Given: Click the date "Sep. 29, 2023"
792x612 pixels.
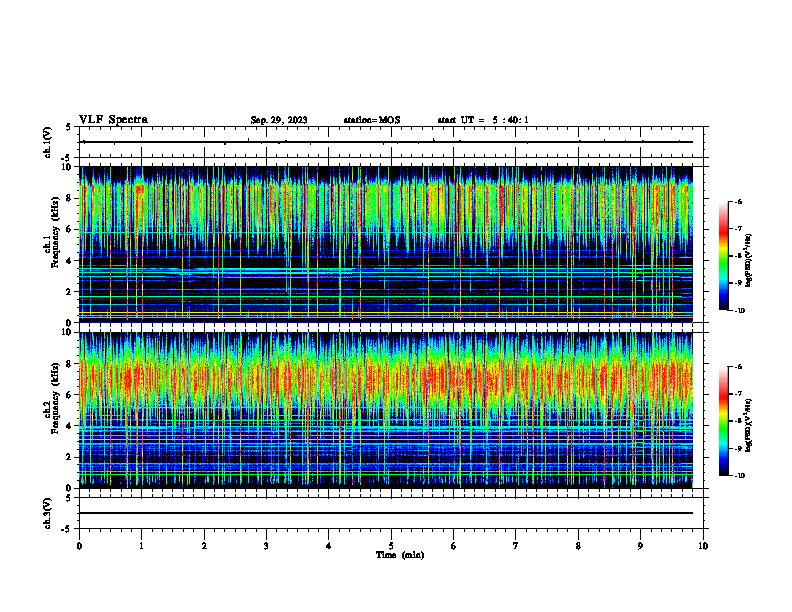Looking at the screenshot, I should (279, 120).
